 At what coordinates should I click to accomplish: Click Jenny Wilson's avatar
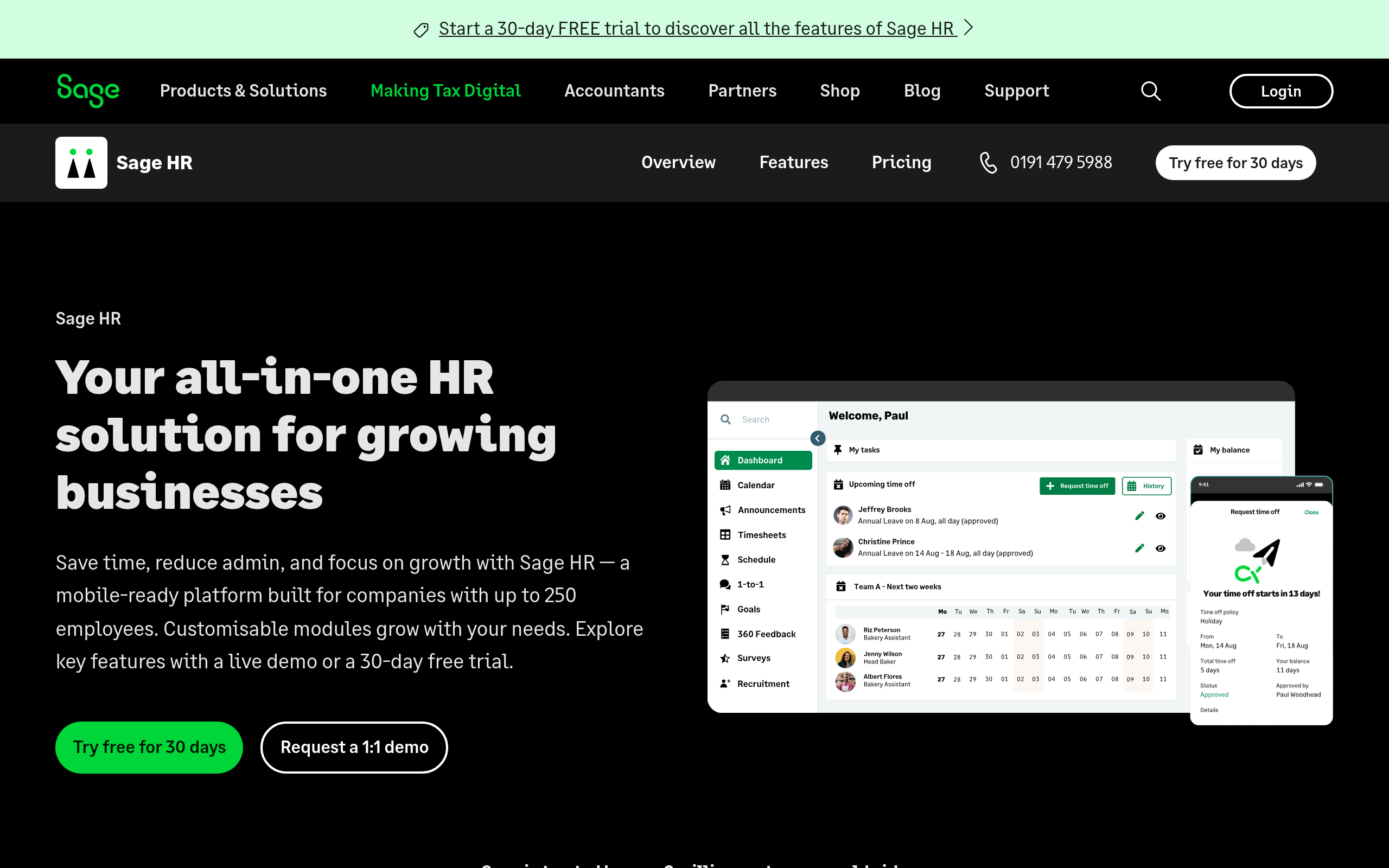coord(845,658)
